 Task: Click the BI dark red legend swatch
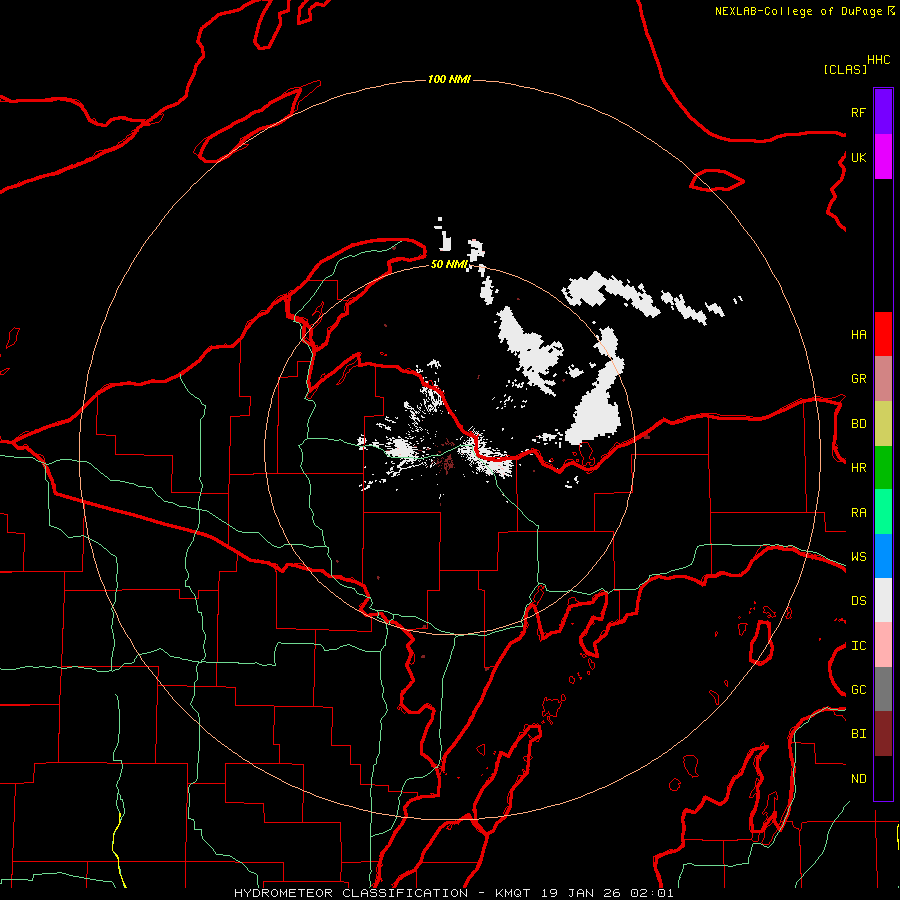click(x=883, y=734)
